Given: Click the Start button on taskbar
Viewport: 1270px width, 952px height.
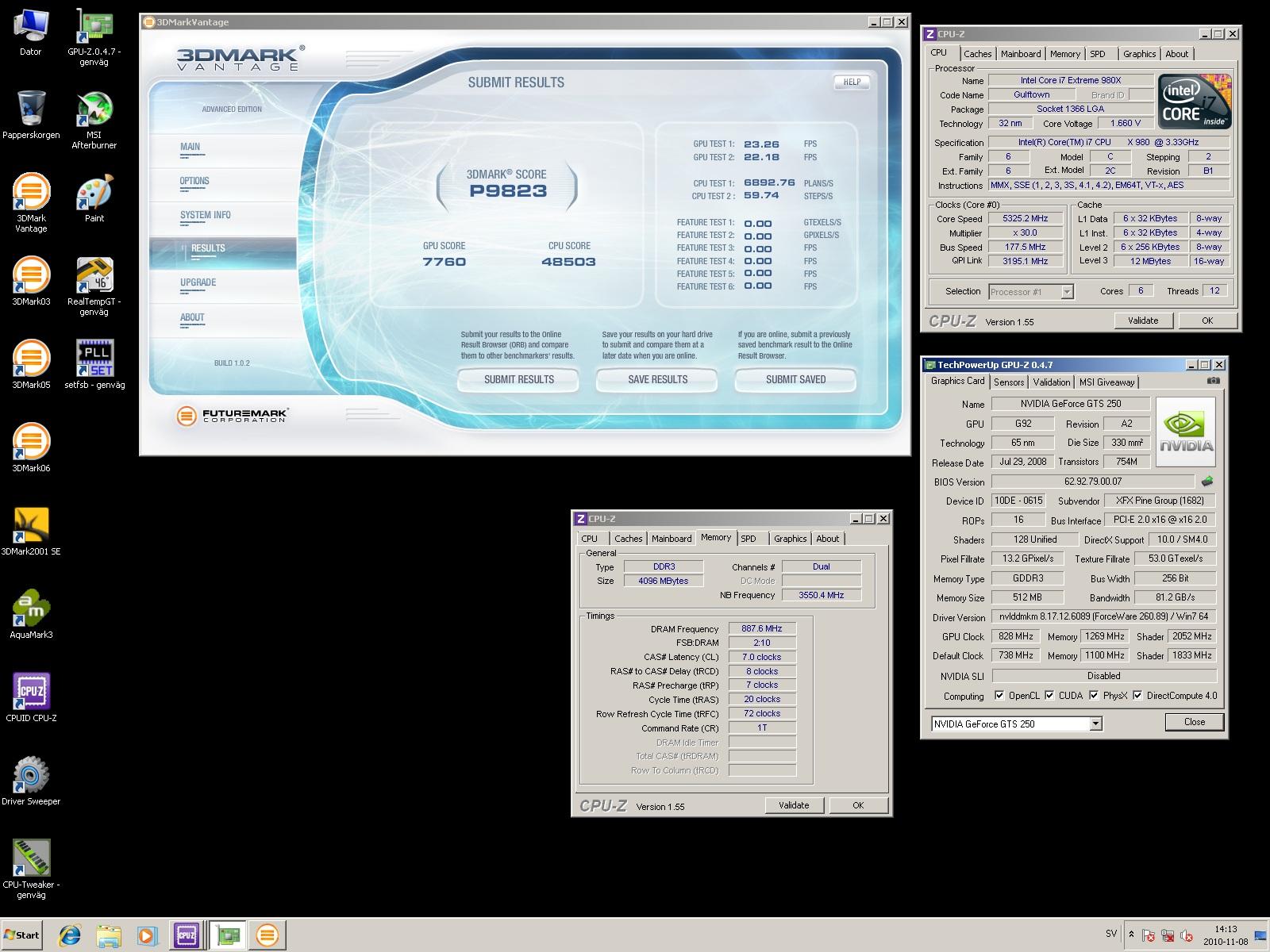Looking at the screenshot, I should pos(21,935).
